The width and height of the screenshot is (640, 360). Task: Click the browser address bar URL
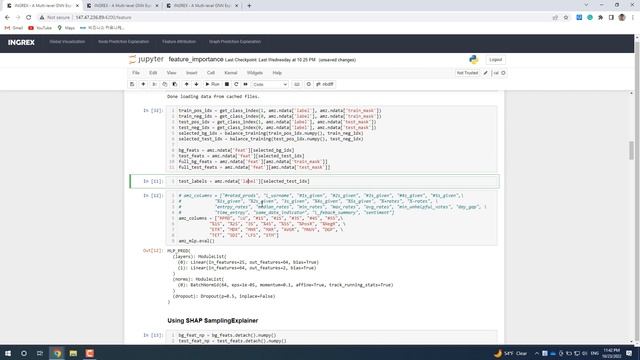coord(104,18)
